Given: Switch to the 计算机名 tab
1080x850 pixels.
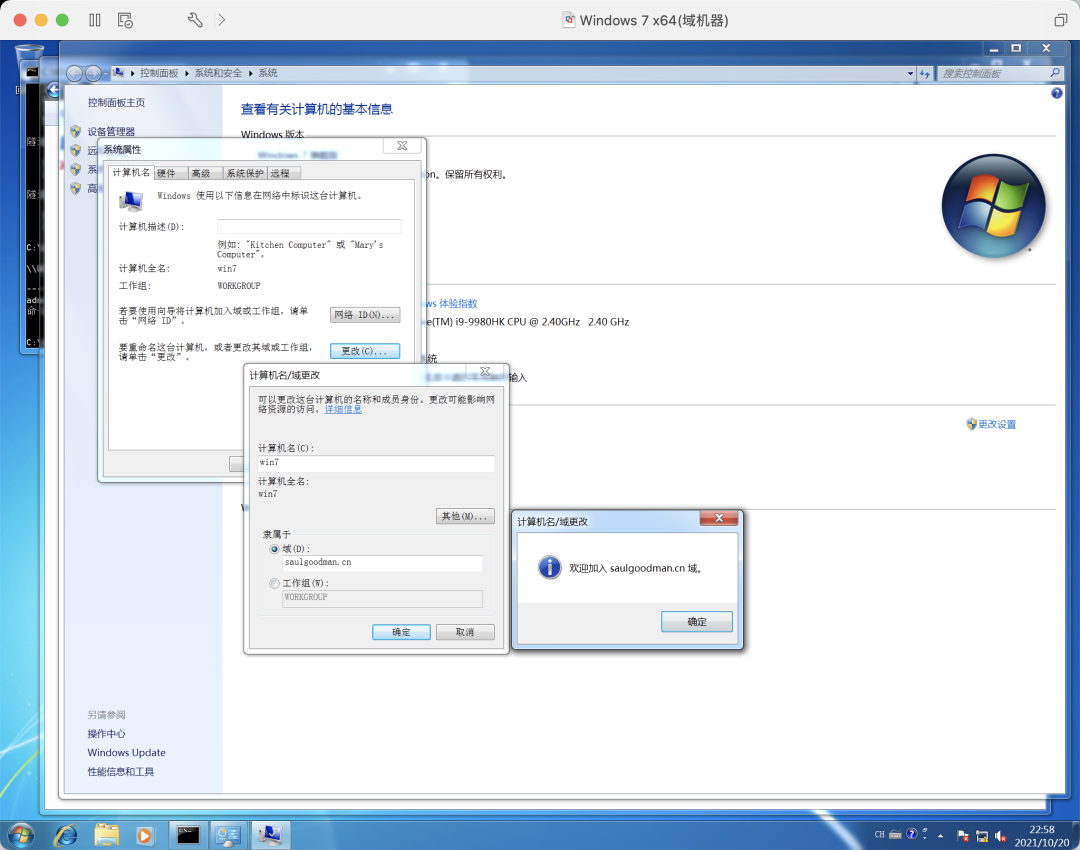Looking at the screenshot, I should (x=131, y=172).
